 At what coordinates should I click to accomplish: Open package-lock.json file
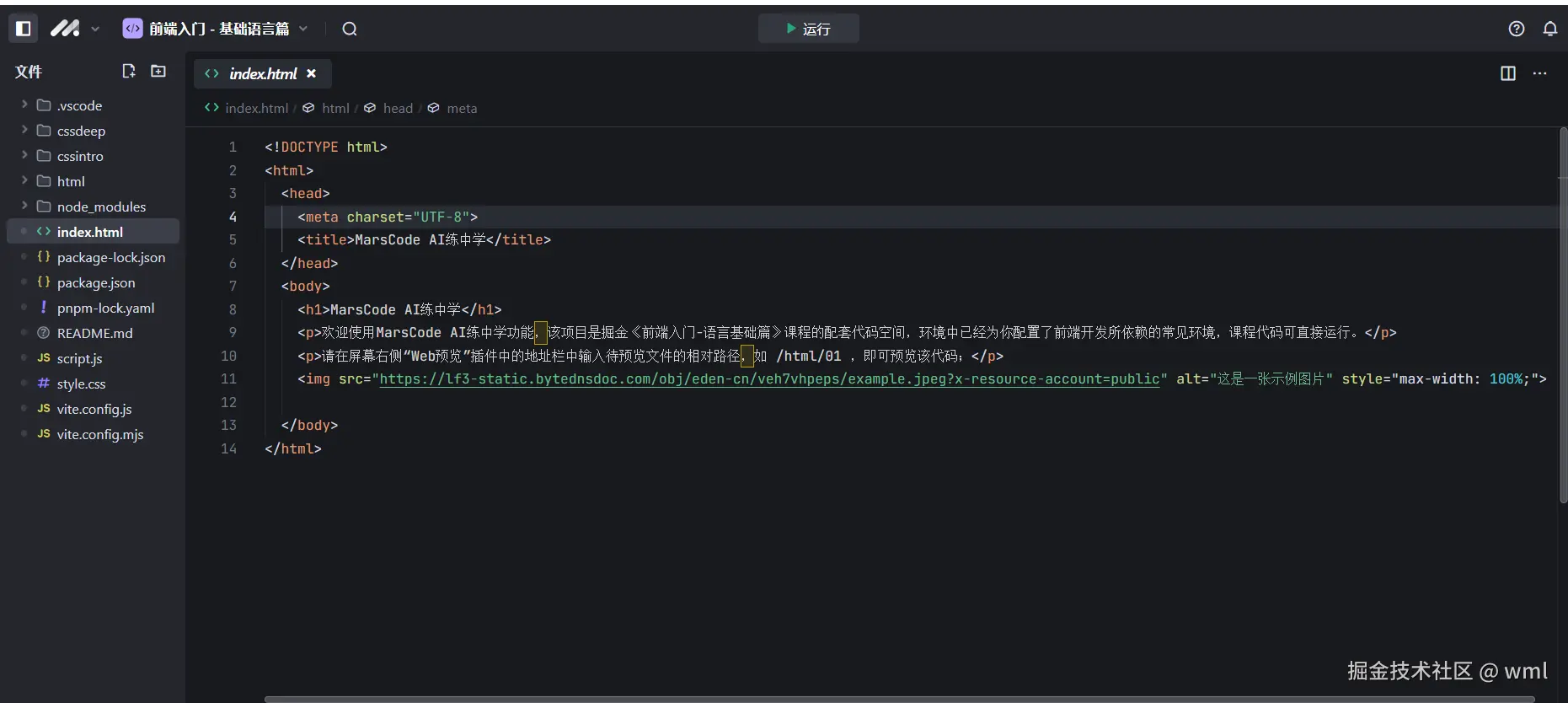click(x=93, y=257)
